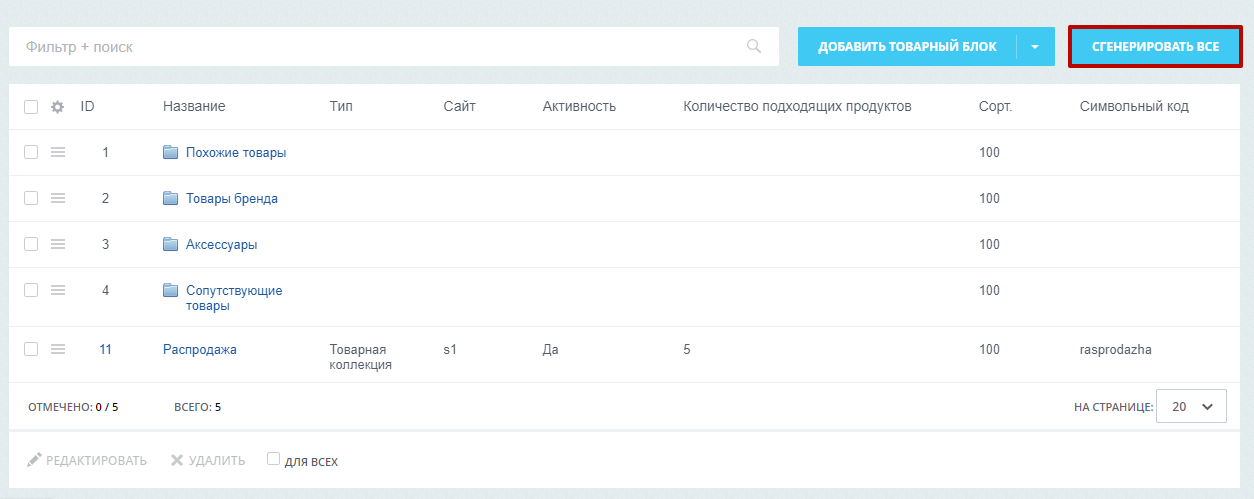Sort by the Название column header
Image resolution: width=1254 pixels, height=499 pixels.
194,106
